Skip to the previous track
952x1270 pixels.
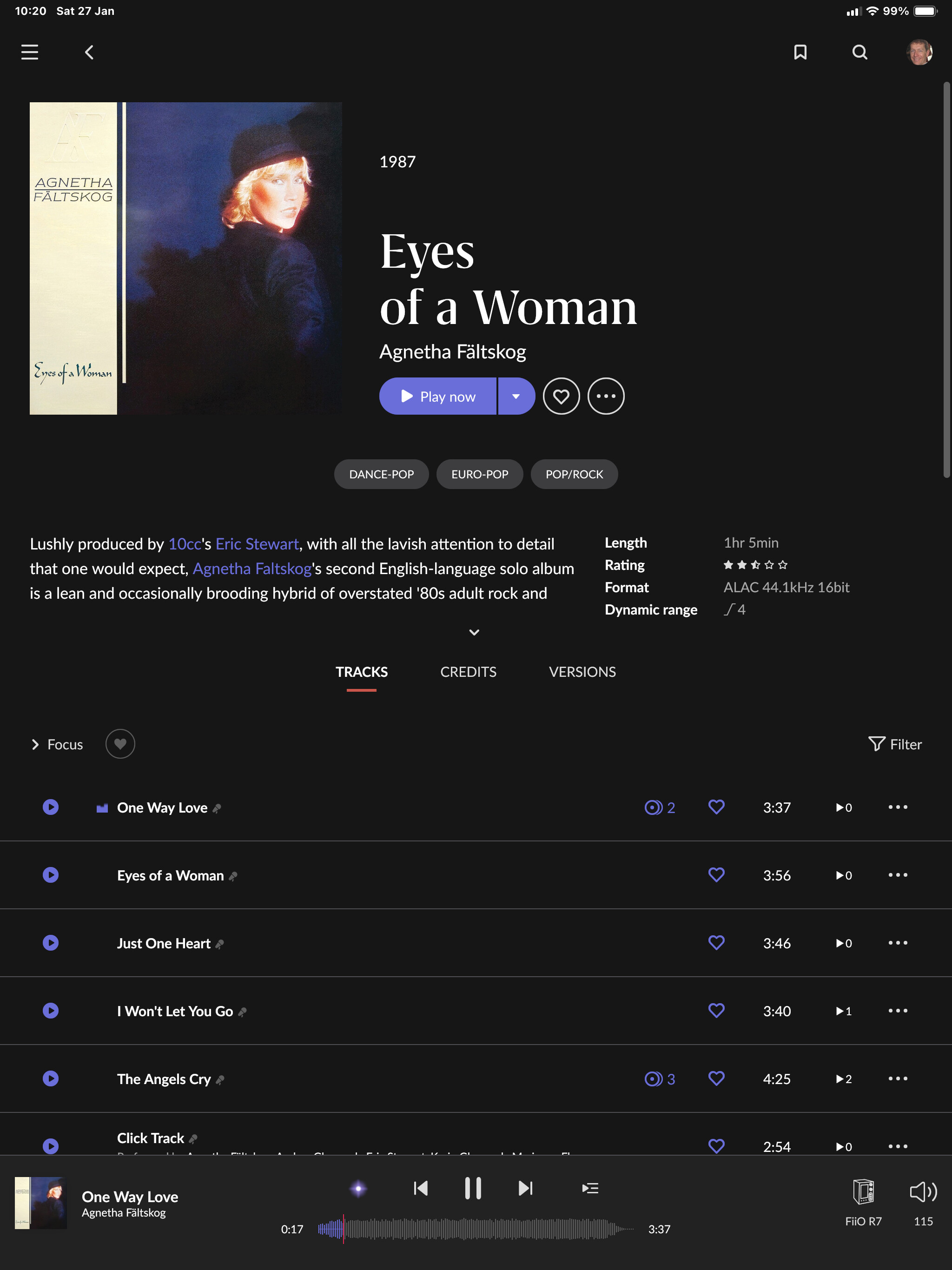tap(420, 1189)
